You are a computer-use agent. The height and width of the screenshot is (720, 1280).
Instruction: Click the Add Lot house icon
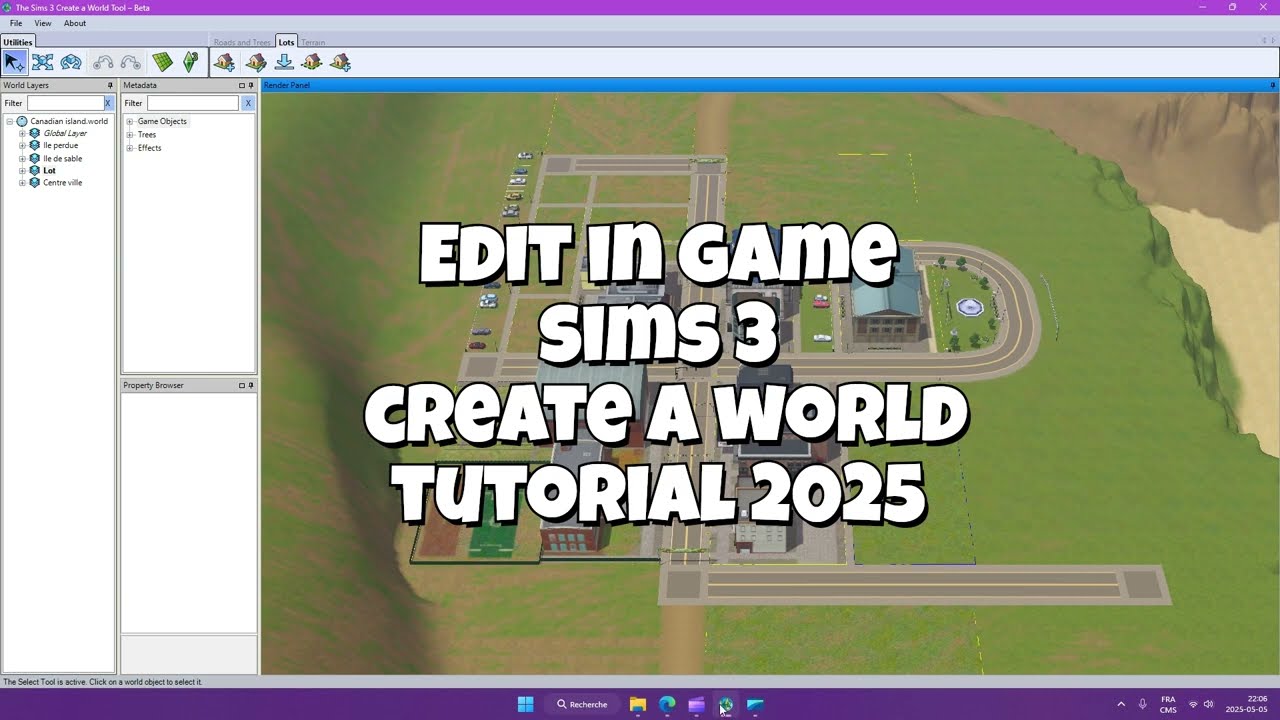pyautogui.click(x=224, y=62)
